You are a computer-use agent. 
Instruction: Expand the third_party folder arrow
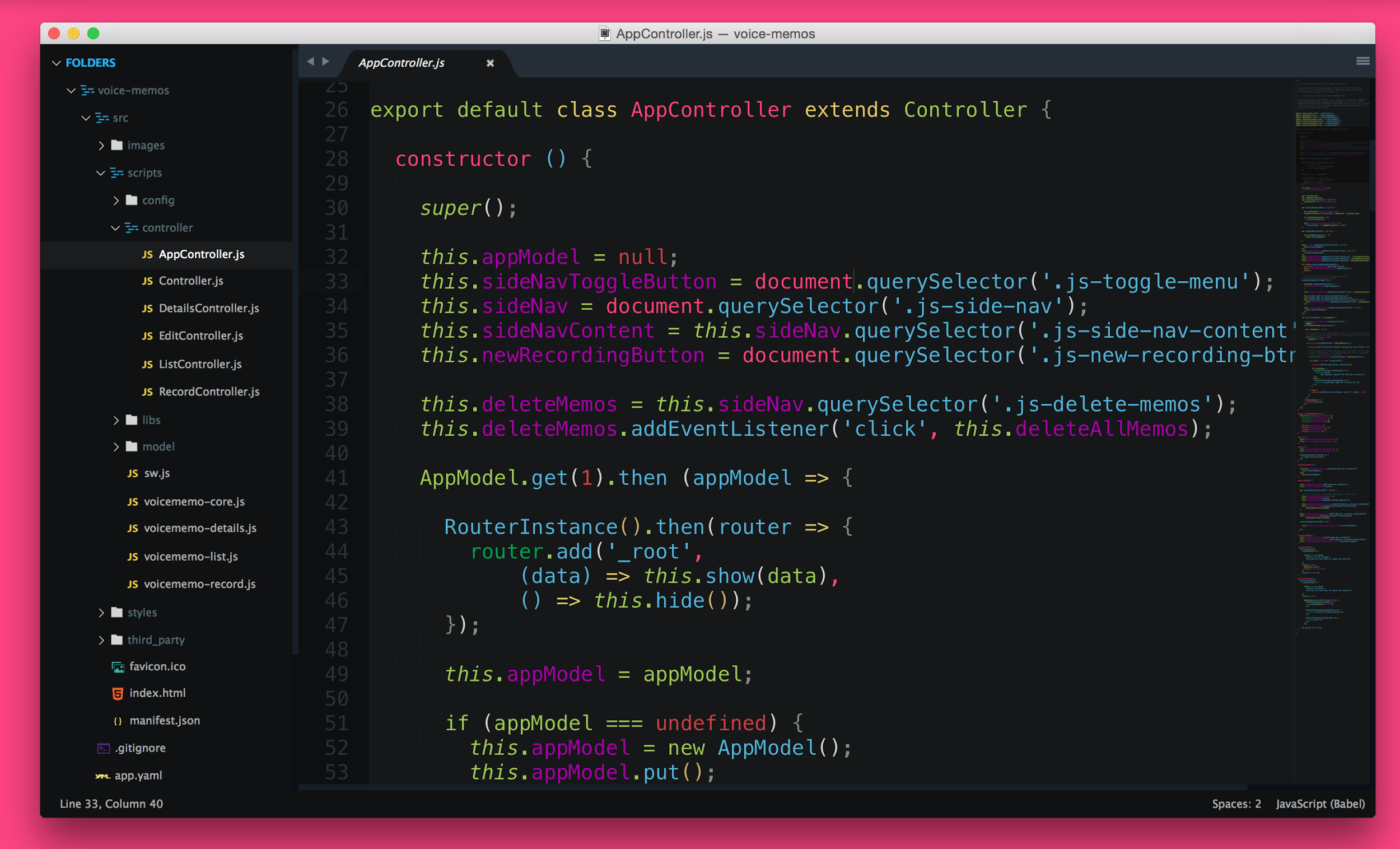point(101,641)
